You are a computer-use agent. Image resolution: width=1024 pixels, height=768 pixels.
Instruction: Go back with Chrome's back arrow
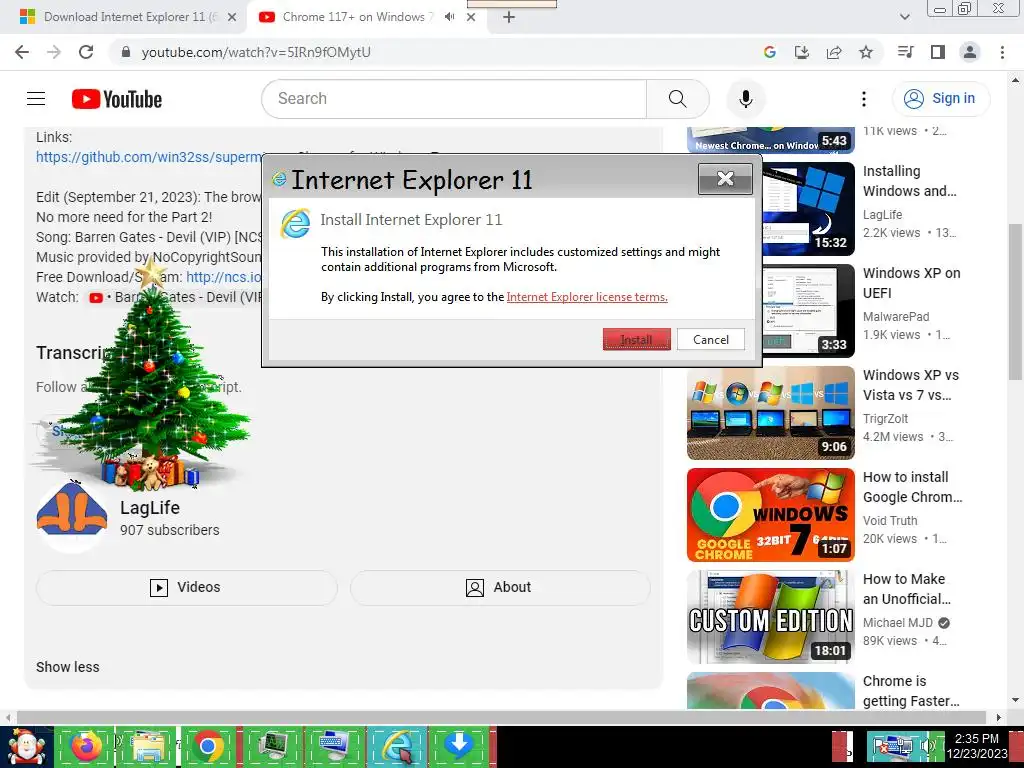22,52
